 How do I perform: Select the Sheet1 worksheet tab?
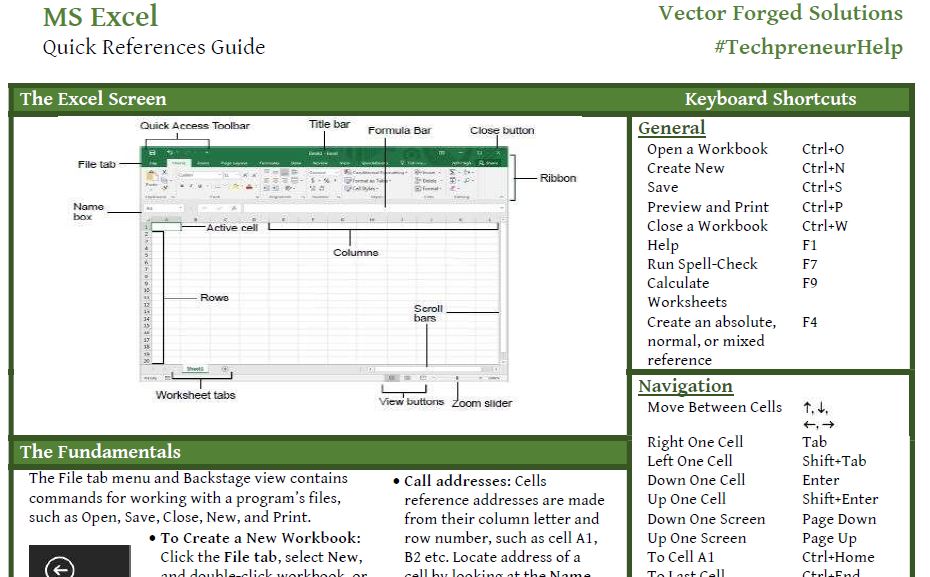(x=195, y=367)
